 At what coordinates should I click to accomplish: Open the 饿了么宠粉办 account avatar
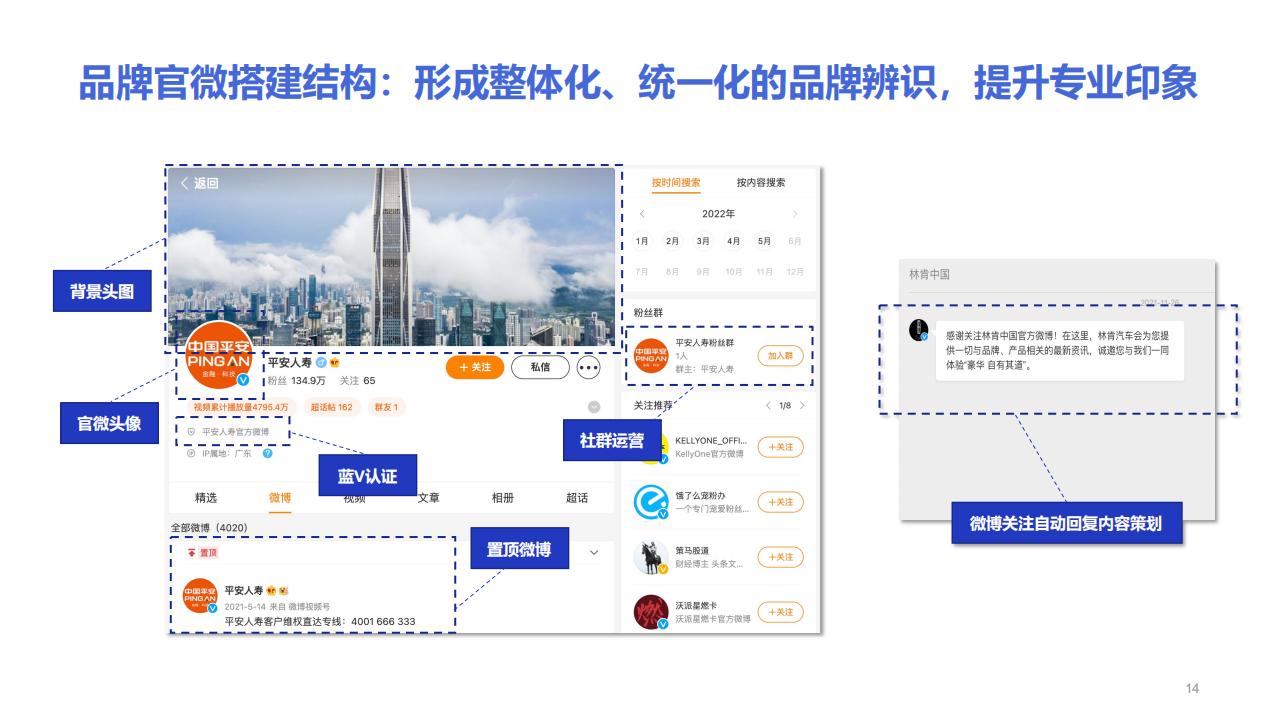coord(651,501)
